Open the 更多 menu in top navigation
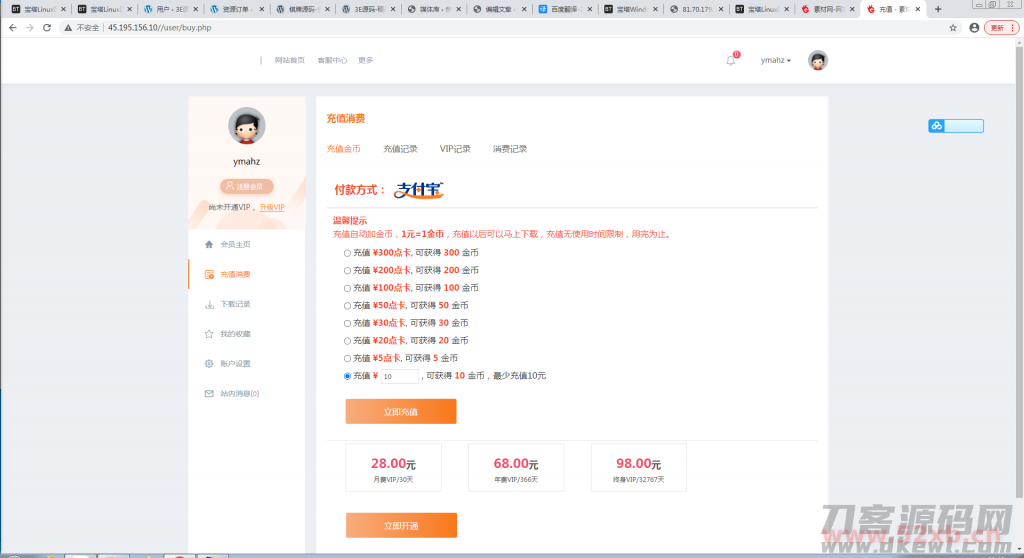1024x558 pixels. [x=365, y=60]
